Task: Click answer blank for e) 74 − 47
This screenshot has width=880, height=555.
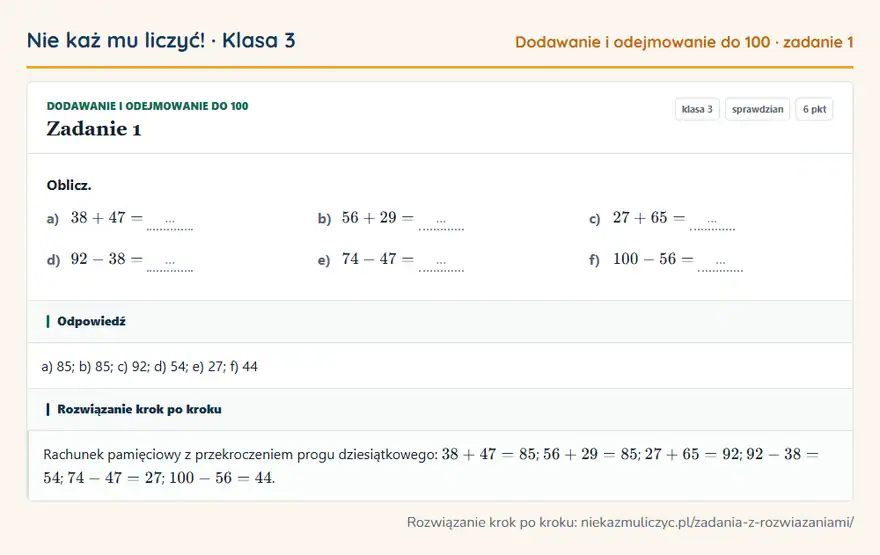Action: 441,264
